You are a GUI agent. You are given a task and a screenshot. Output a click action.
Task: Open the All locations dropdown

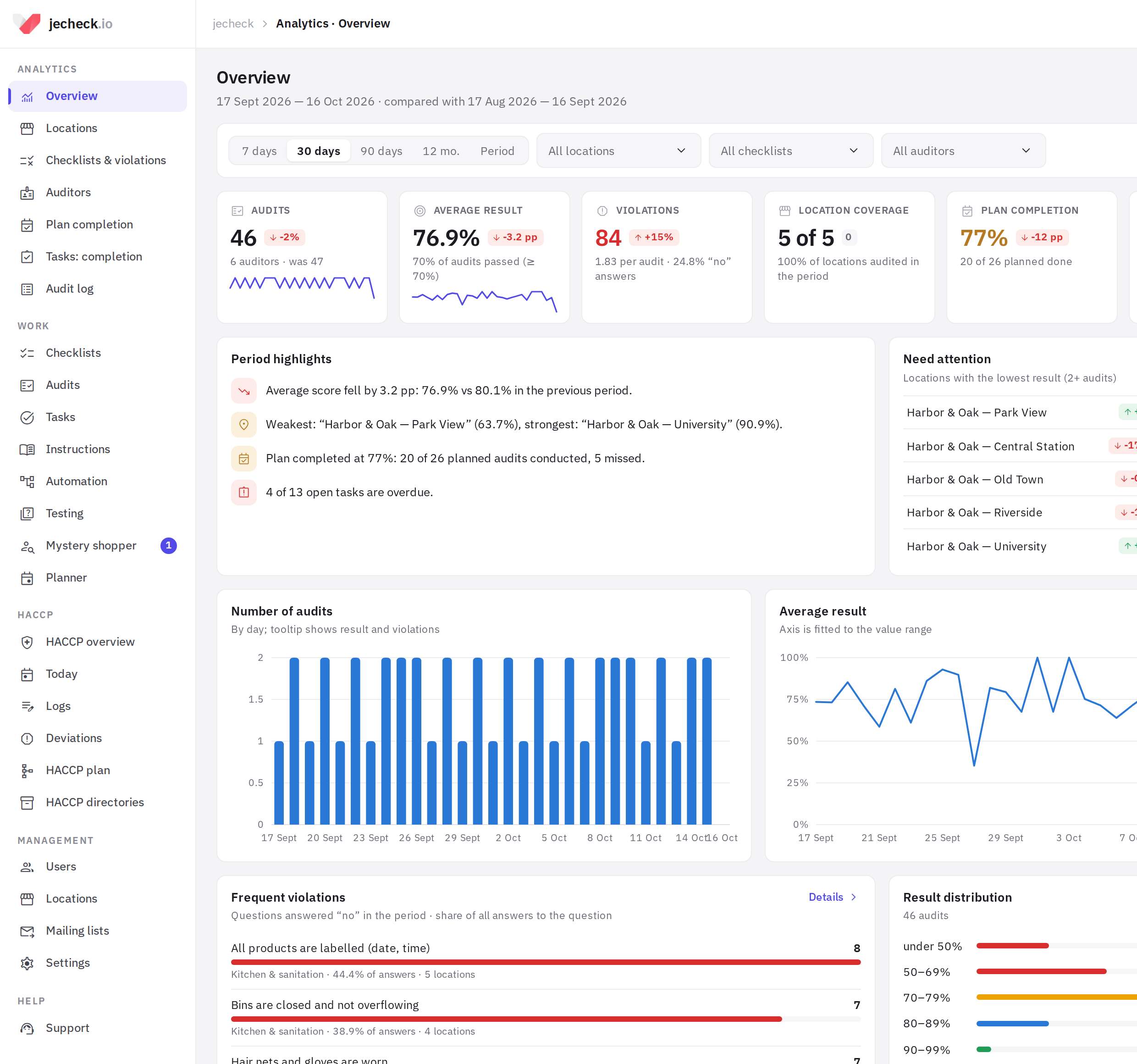coord(618,151)
